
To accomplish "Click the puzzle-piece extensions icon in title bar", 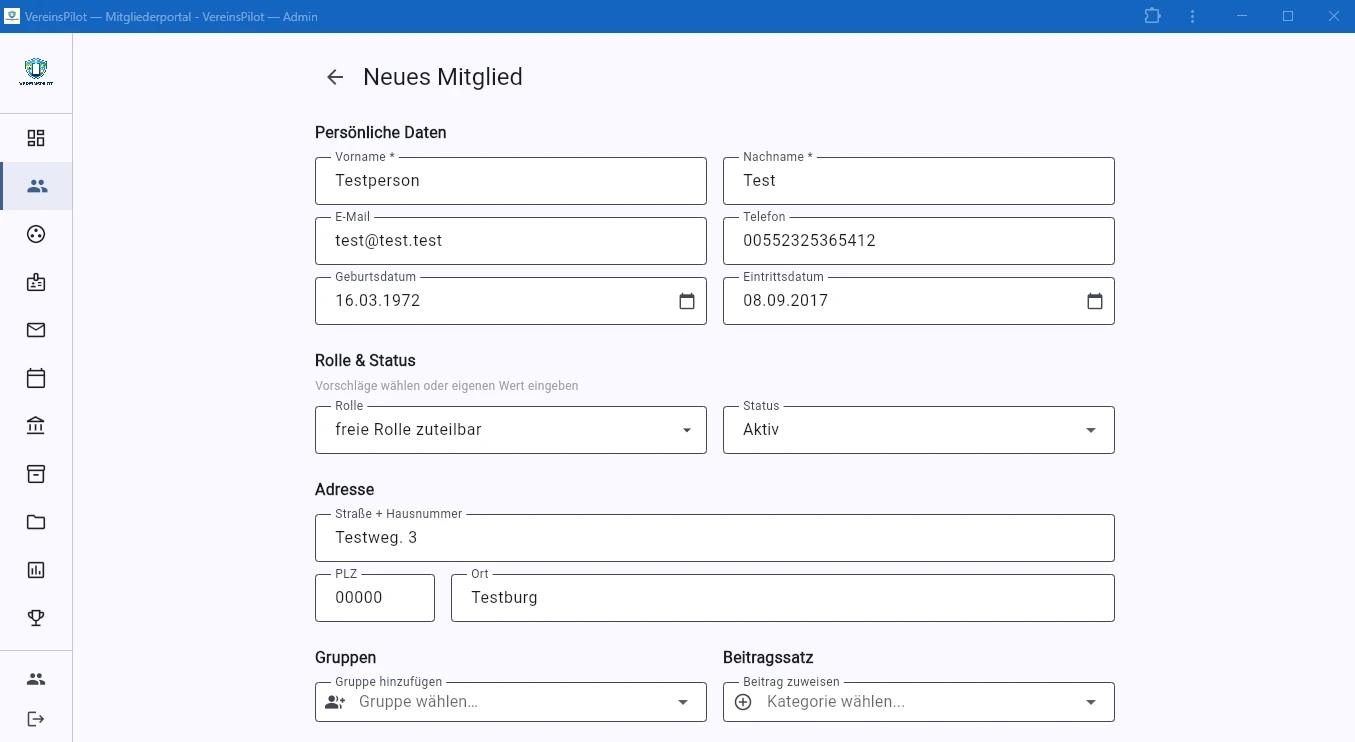I will coord(1153,16).
